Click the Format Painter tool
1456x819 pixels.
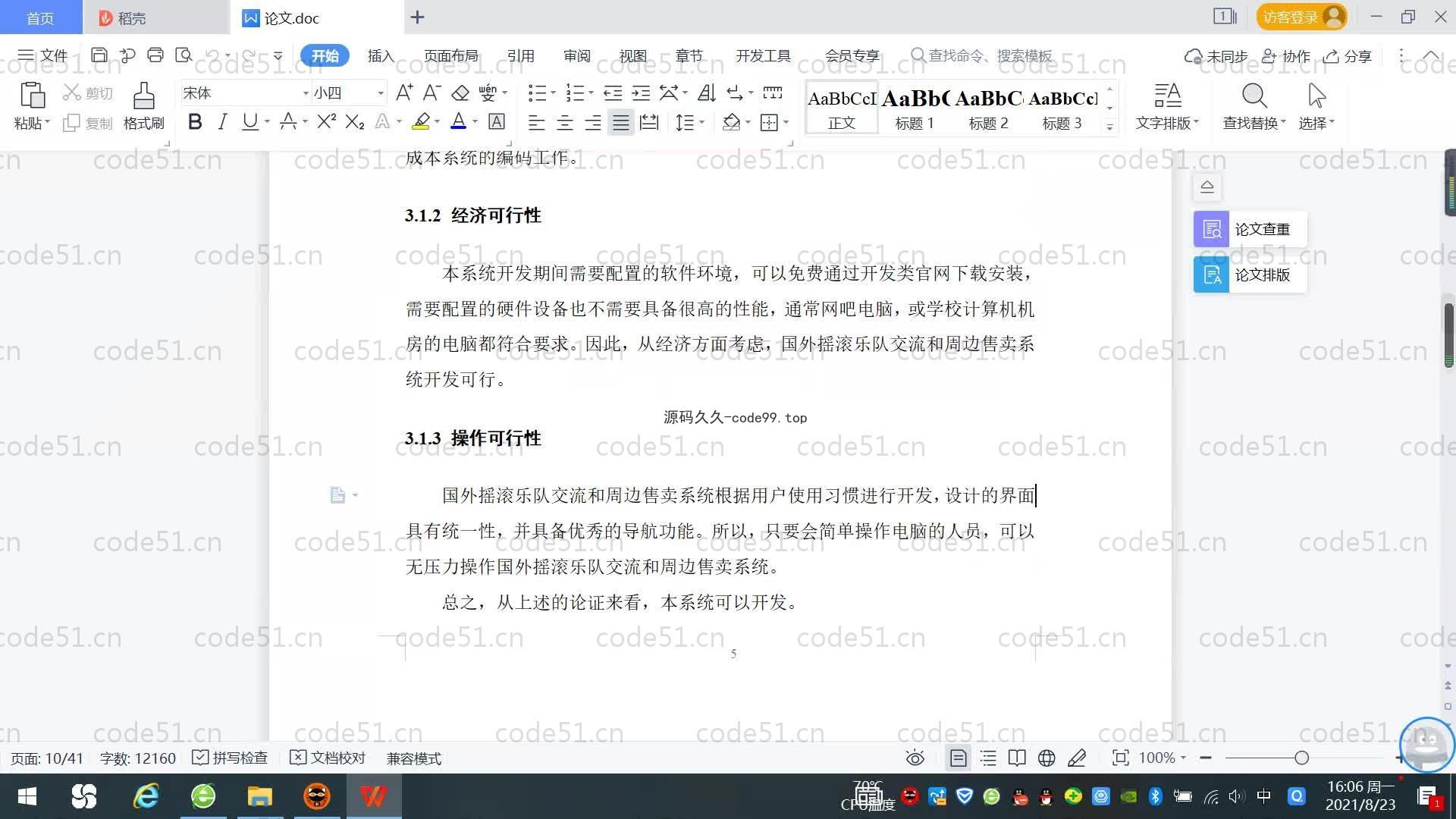(143, 107)
